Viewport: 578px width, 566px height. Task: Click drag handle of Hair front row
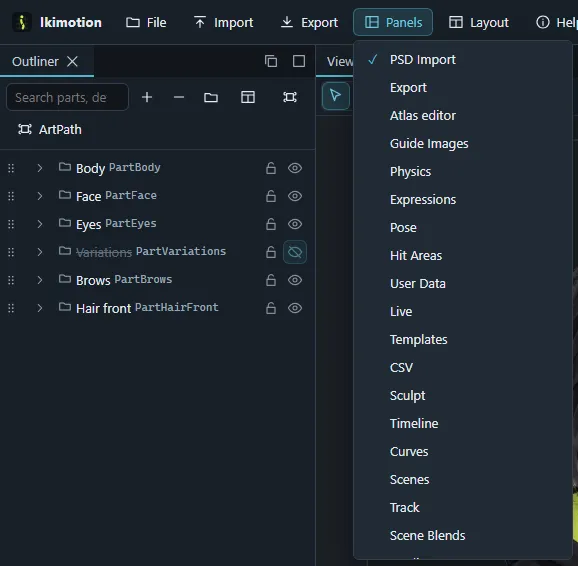tap(11, 308)
